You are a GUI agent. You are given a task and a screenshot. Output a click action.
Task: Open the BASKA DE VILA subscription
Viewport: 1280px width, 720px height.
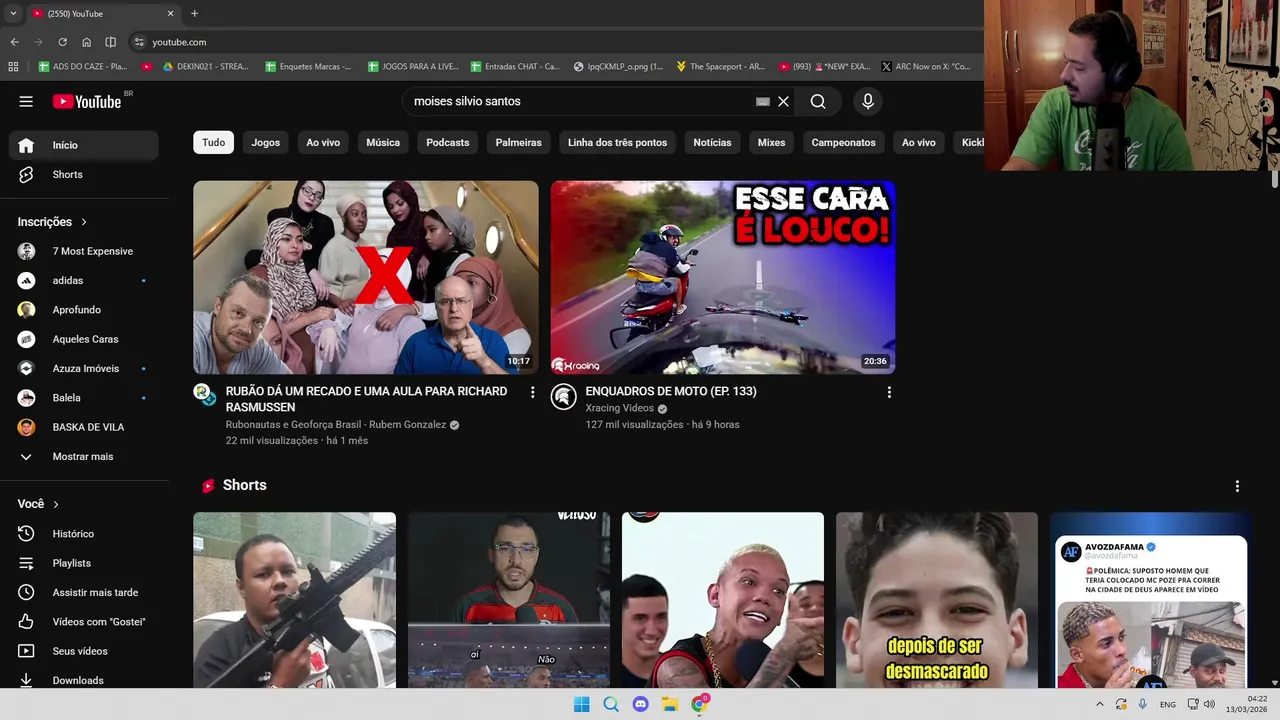pyautogui.click(x=84, y=427)
